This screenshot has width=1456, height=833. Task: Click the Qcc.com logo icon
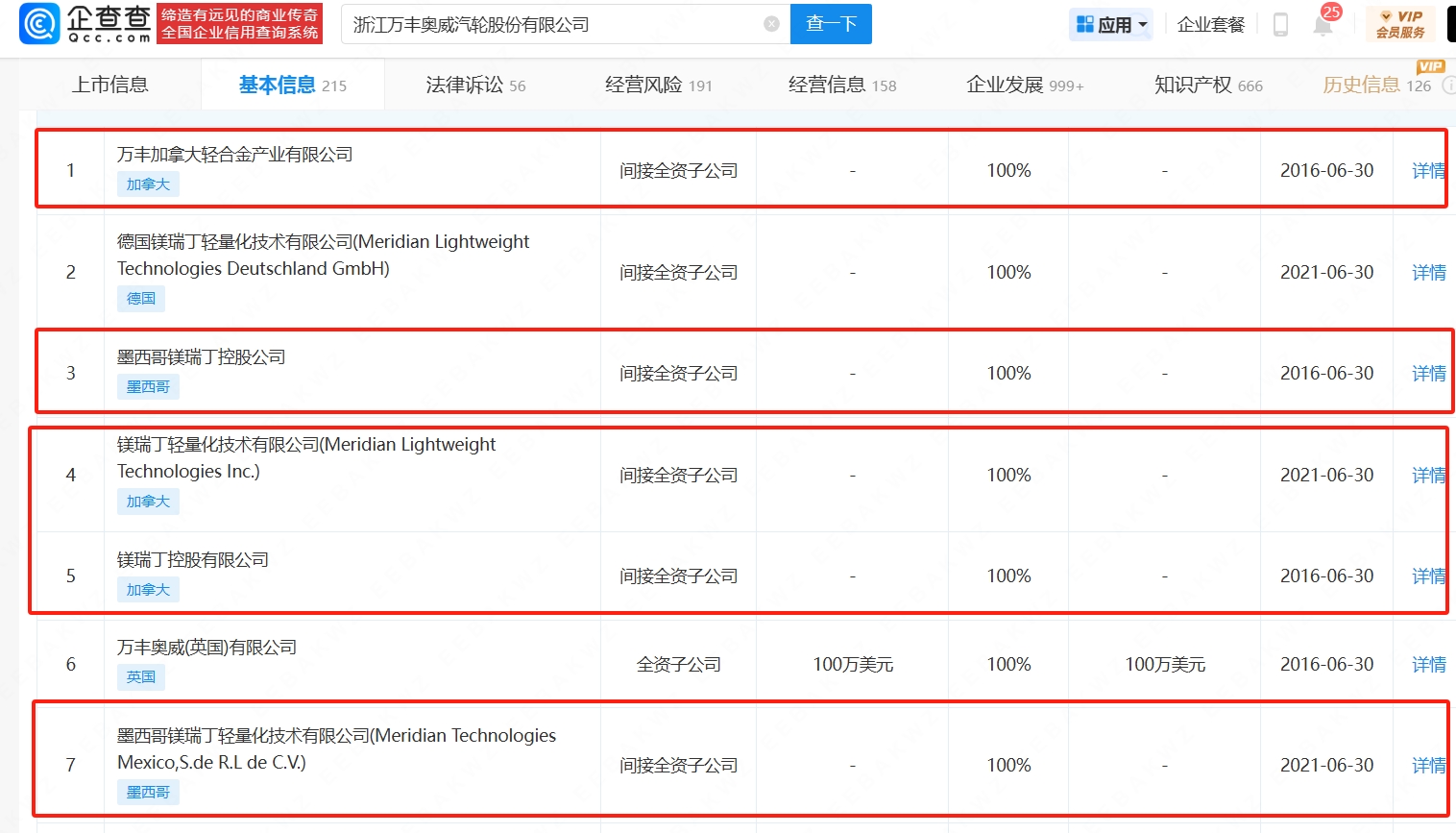[x=39, y=24]
